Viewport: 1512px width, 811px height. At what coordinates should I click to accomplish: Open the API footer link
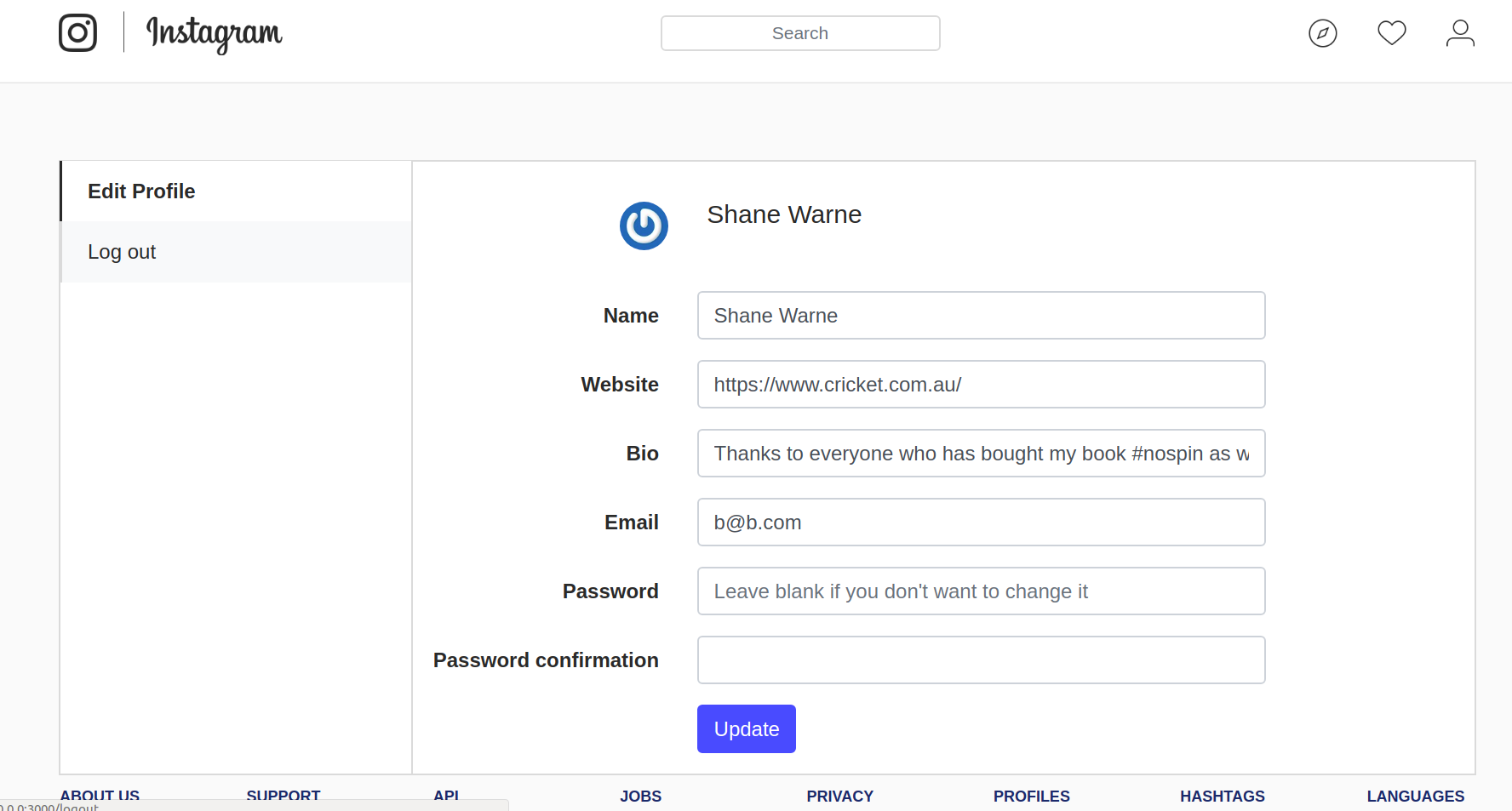tap(446, 795)
